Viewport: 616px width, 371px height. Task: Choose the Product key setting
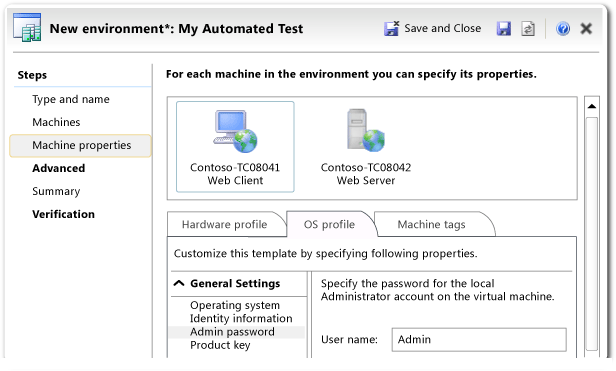click(220, 345)
